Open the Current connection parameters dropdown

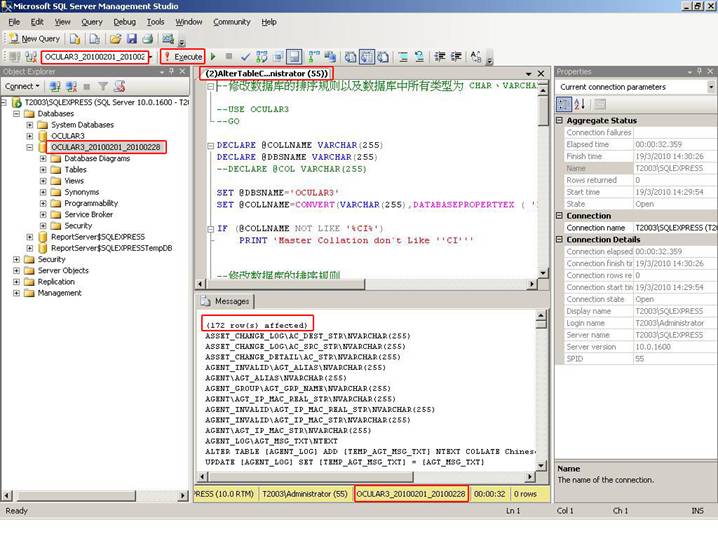[x=711, y=87]
